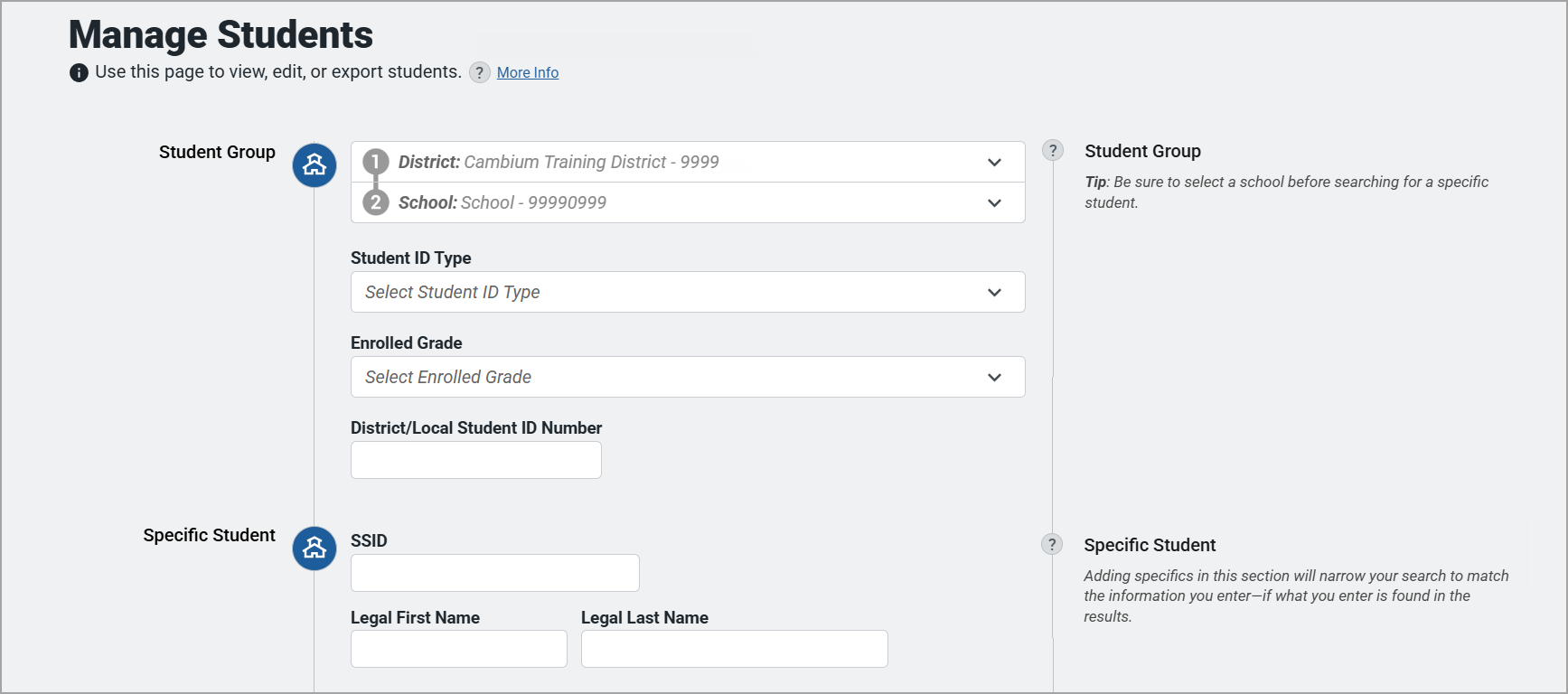Click the step 1 circle beside District
This screenshot has width=1568, height=694.
coord(376,163)
